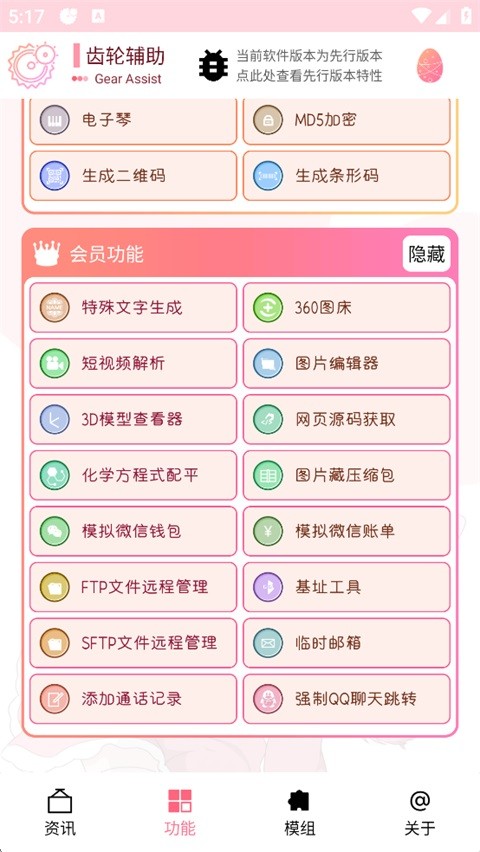Open the 电子琴 piano icon

pyautogui.click(x=54, y=120)
